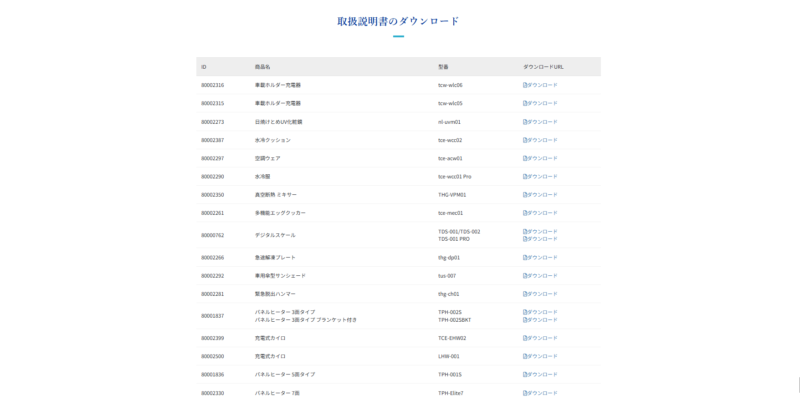The width and height of the screenshot is (800, 400).
Task: Click the file icon beside tce-acw01 download
Action: pos(525,158)
